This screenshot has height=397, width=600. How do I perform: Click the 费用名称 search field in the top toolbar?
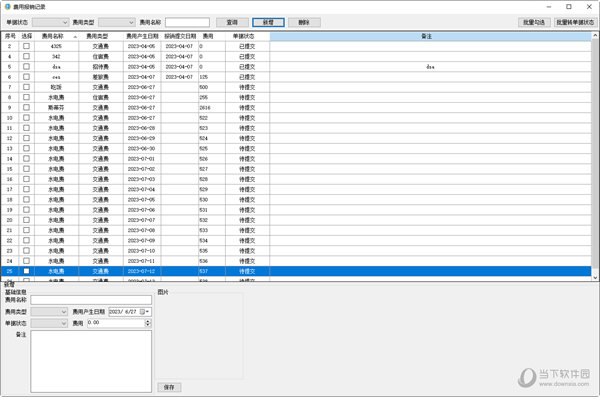[x=188, y=22]
